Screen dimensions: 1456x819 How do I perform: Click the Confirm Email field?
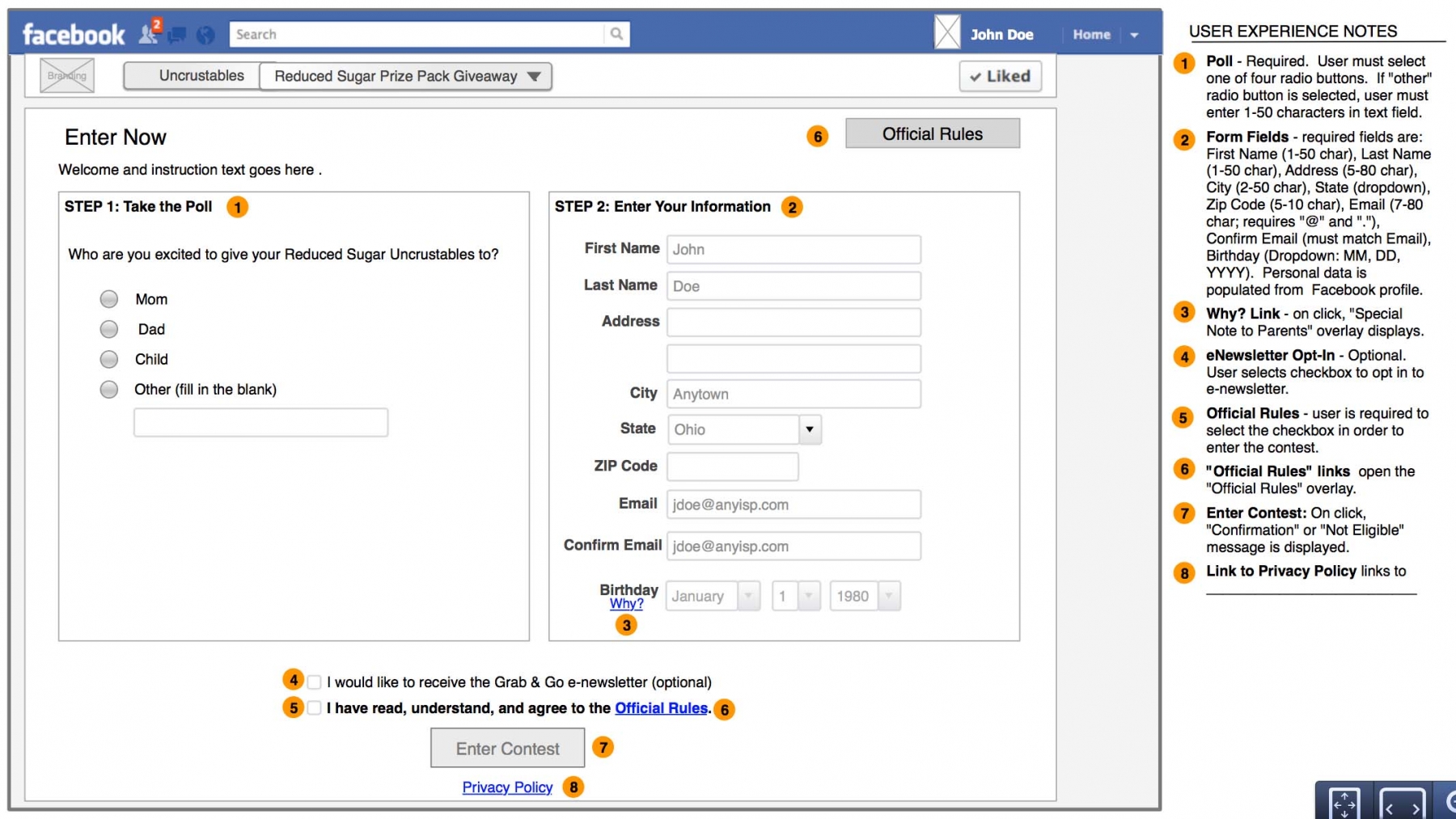[x=794, y=546]
